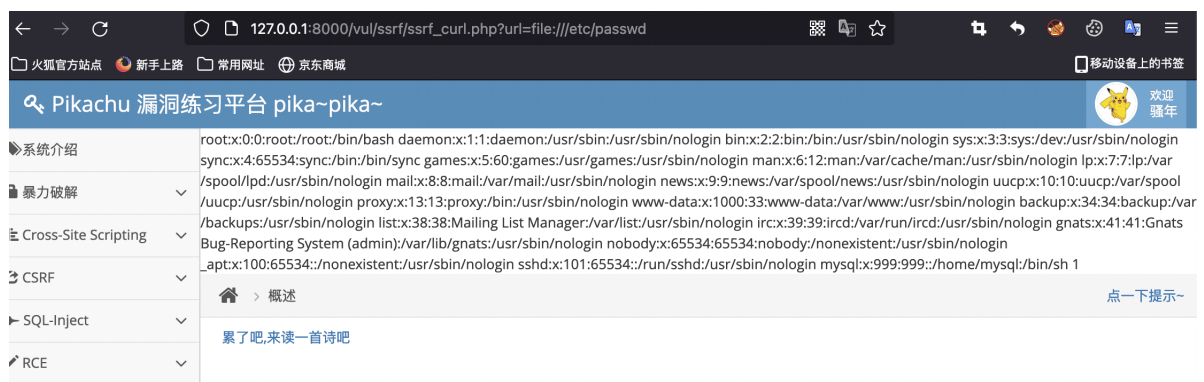Open the QR code icon in address bar

click(x=817, y=28)
